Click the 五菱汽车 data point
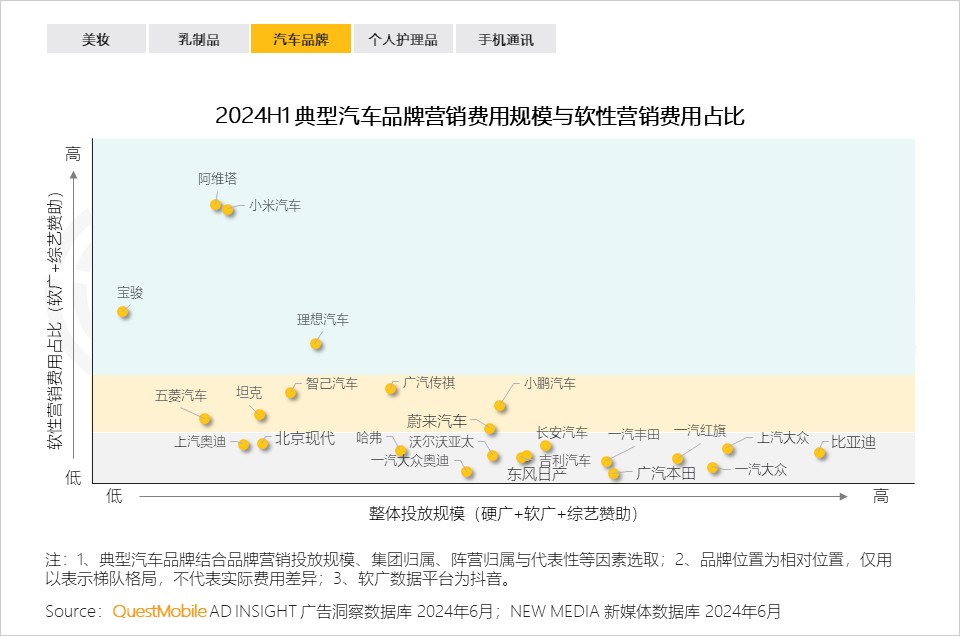This screenshot has width=960, height=636. (205, 419)
